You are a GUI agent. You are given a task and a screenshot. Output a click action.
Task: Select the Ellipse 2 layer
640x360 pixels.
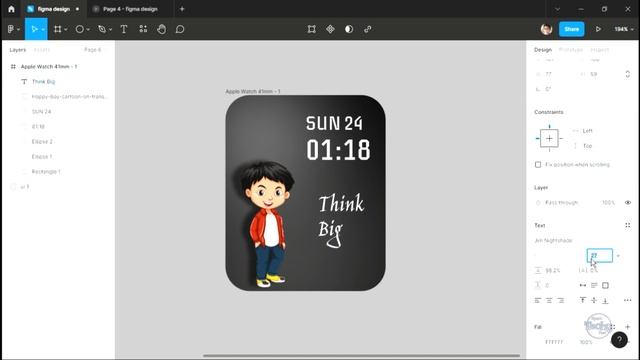[42, 142]
